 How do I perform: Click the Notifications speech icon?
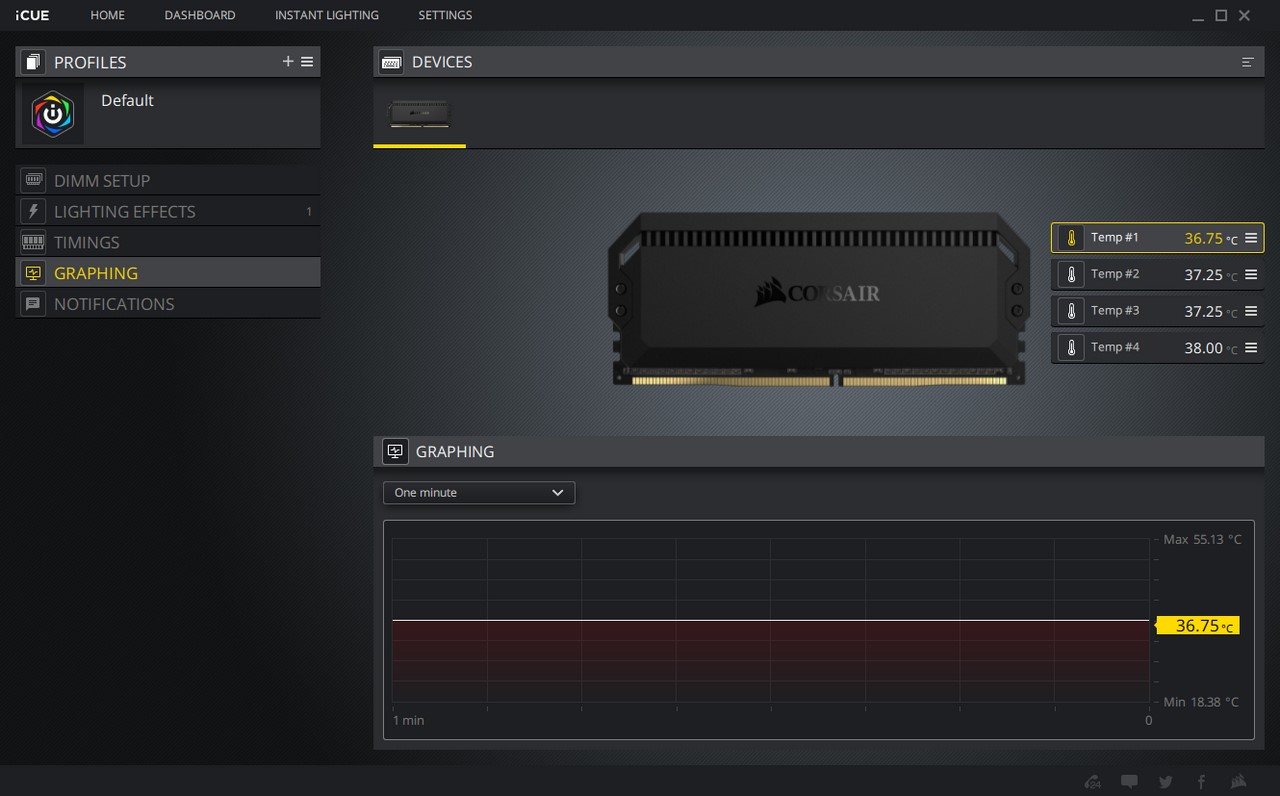[x=33, y=304]
